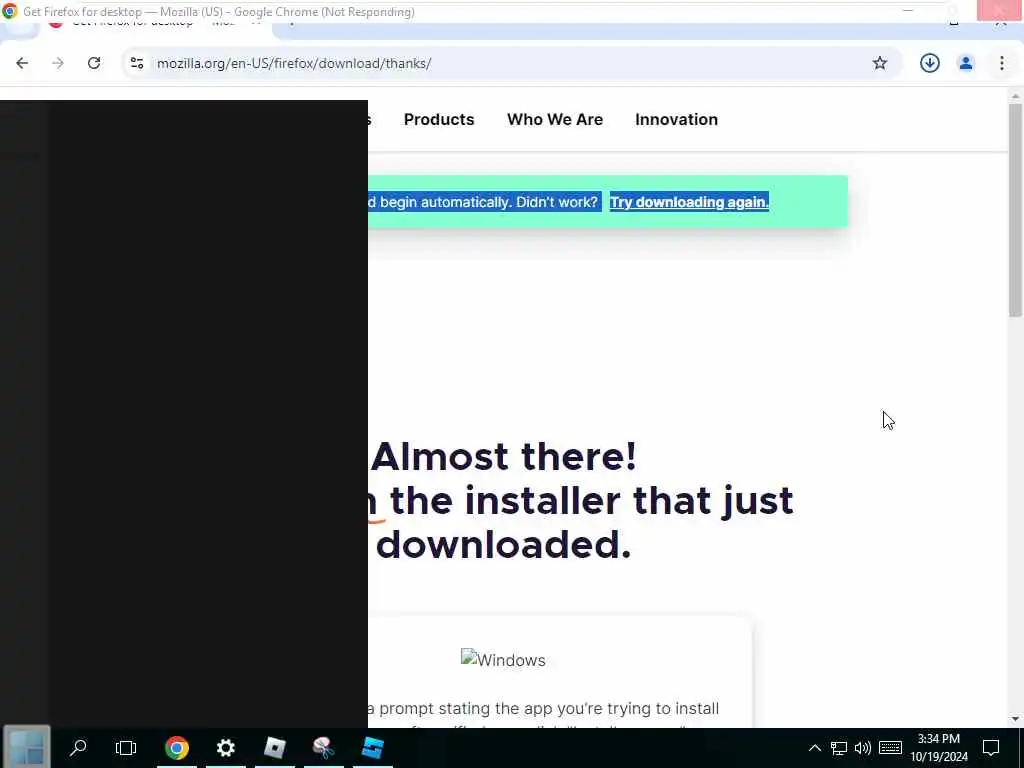Open touch keyboard tray icon

coord(890,748)
